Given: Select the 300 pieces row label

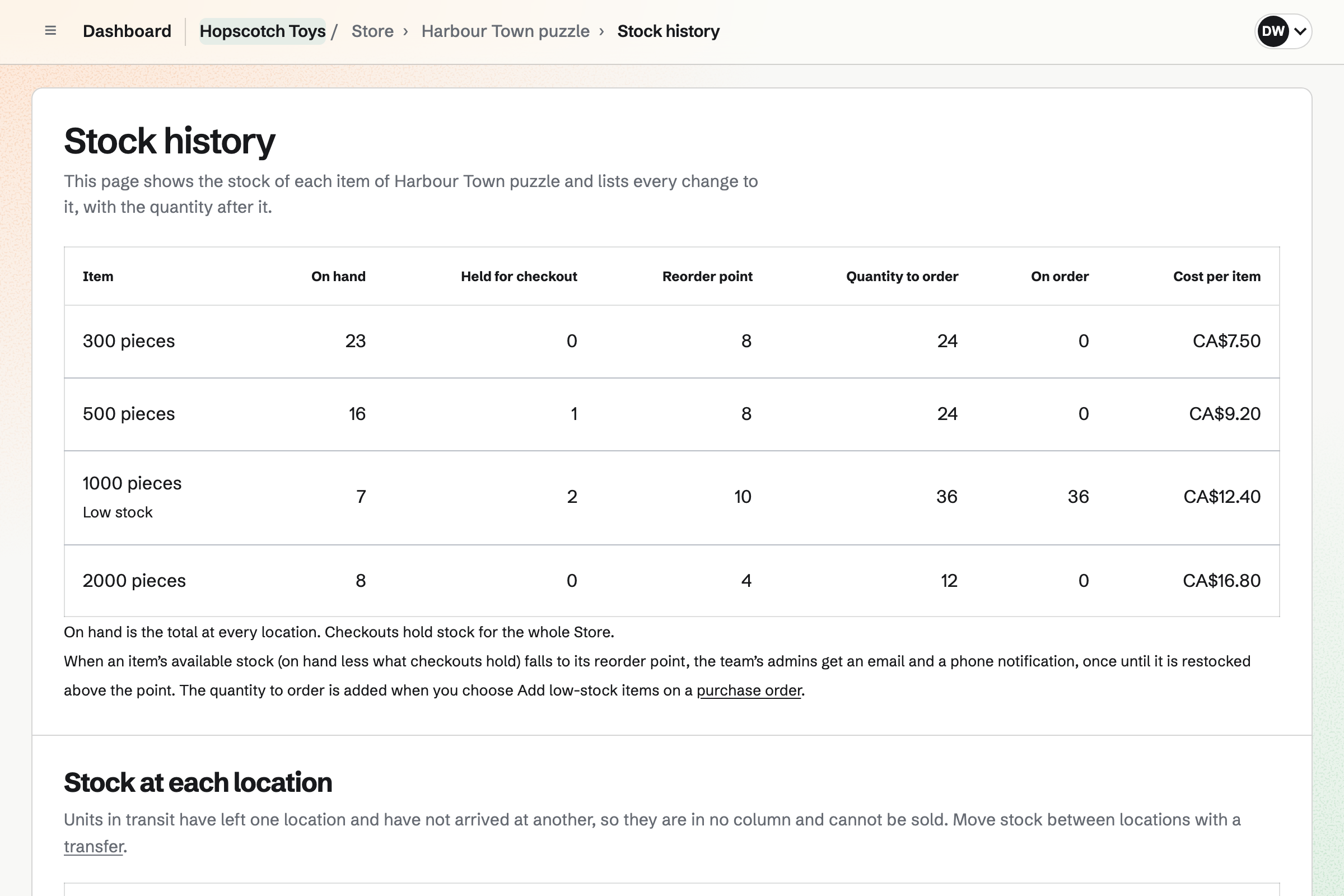Looking at the screenshot, I should pyautogui.click(x=129, y=341).
